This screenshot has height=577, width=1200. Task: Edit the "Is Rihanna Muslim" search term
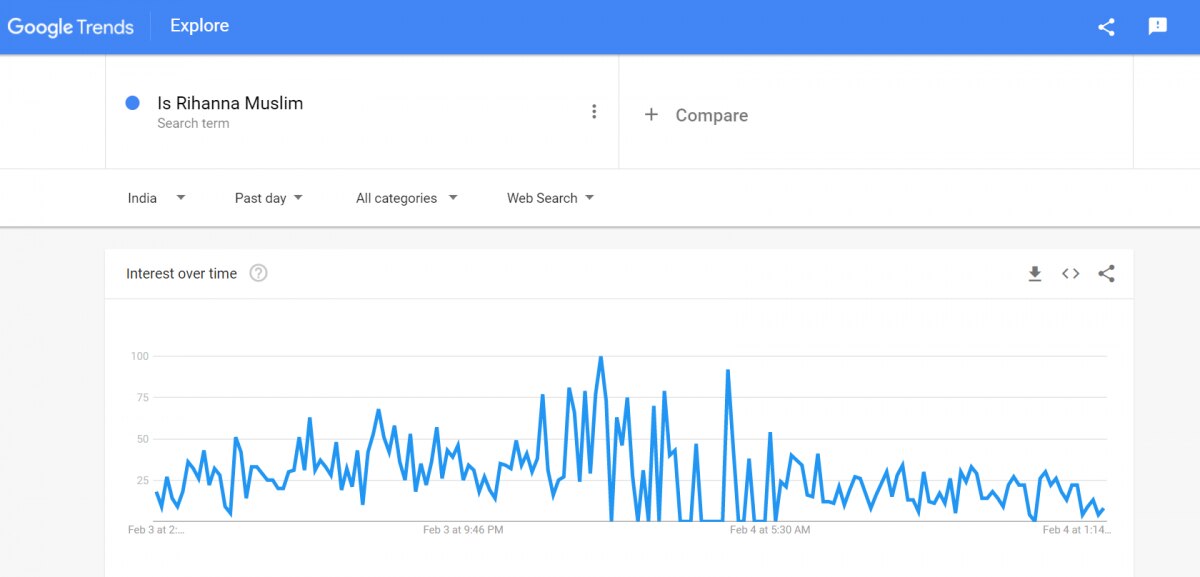(x=230, y=103)
